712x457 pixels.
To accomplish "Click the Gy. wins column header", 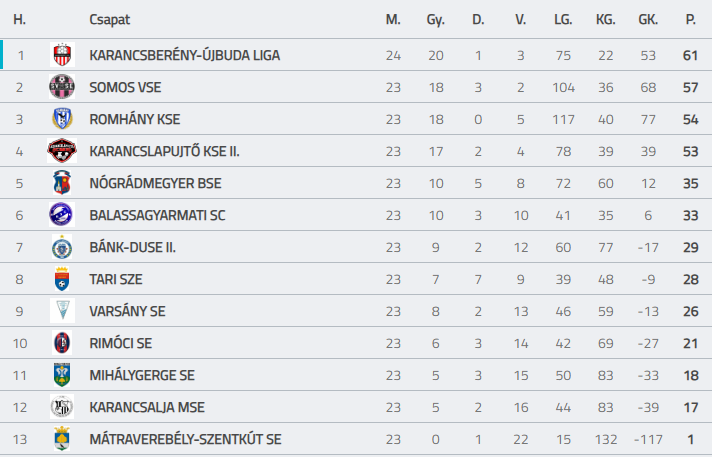I will [435, 20].
